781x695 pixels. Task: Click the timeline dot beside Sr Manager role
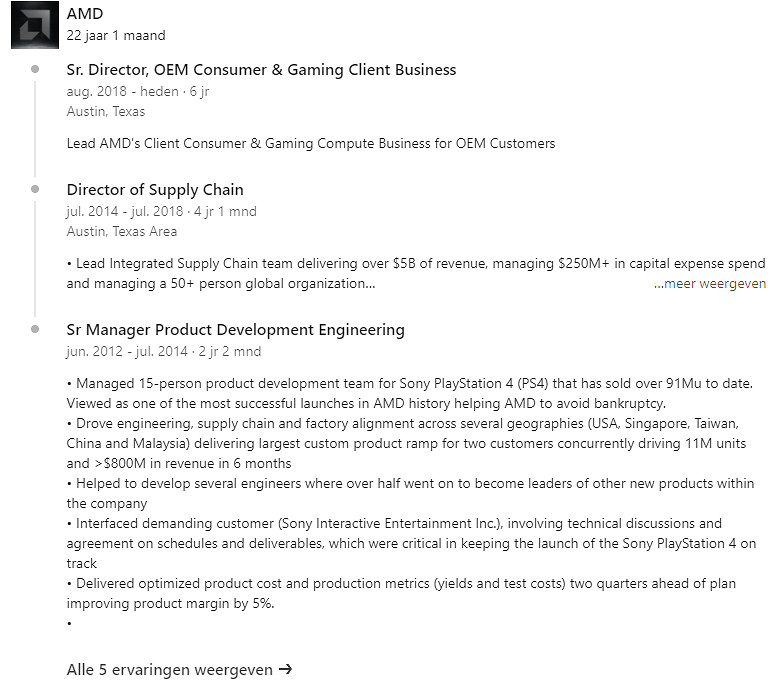click(36, 329)
